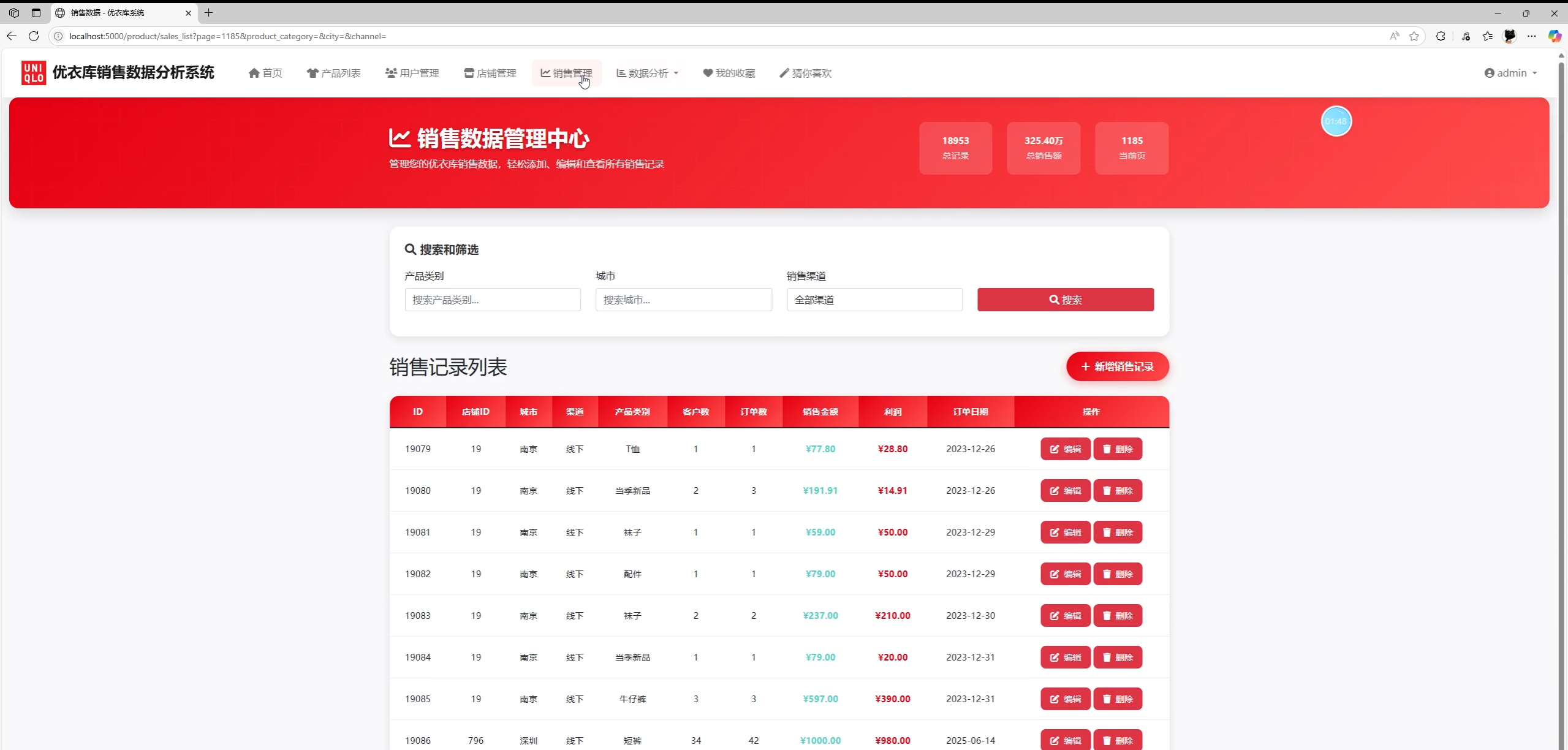The height and width of the screenshot is (750, 1568).
Task: Click the UNIQLO logo icon
Action: point(34,73)
